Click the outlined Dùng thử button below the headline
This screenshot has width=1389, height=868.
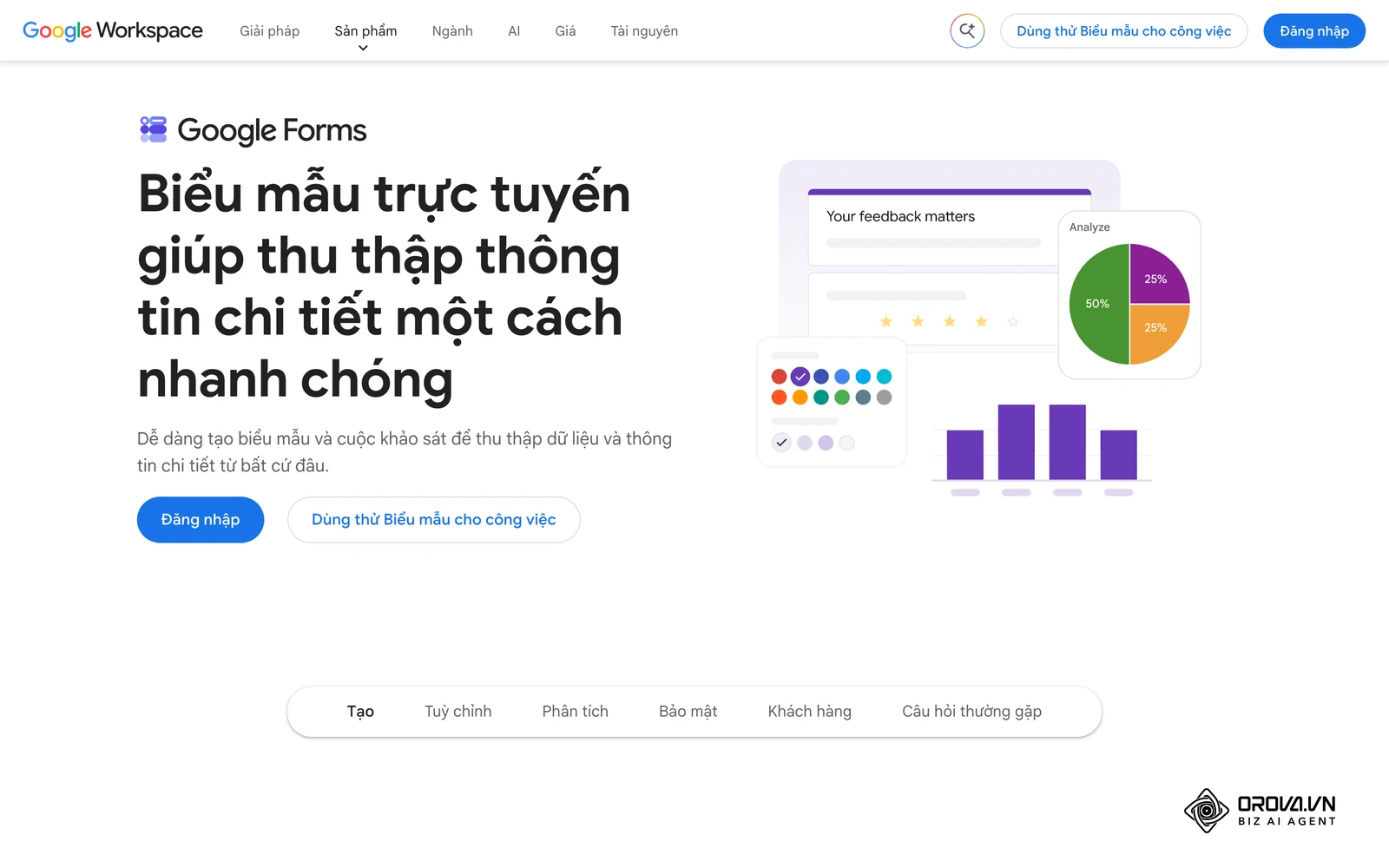point(434,520)
